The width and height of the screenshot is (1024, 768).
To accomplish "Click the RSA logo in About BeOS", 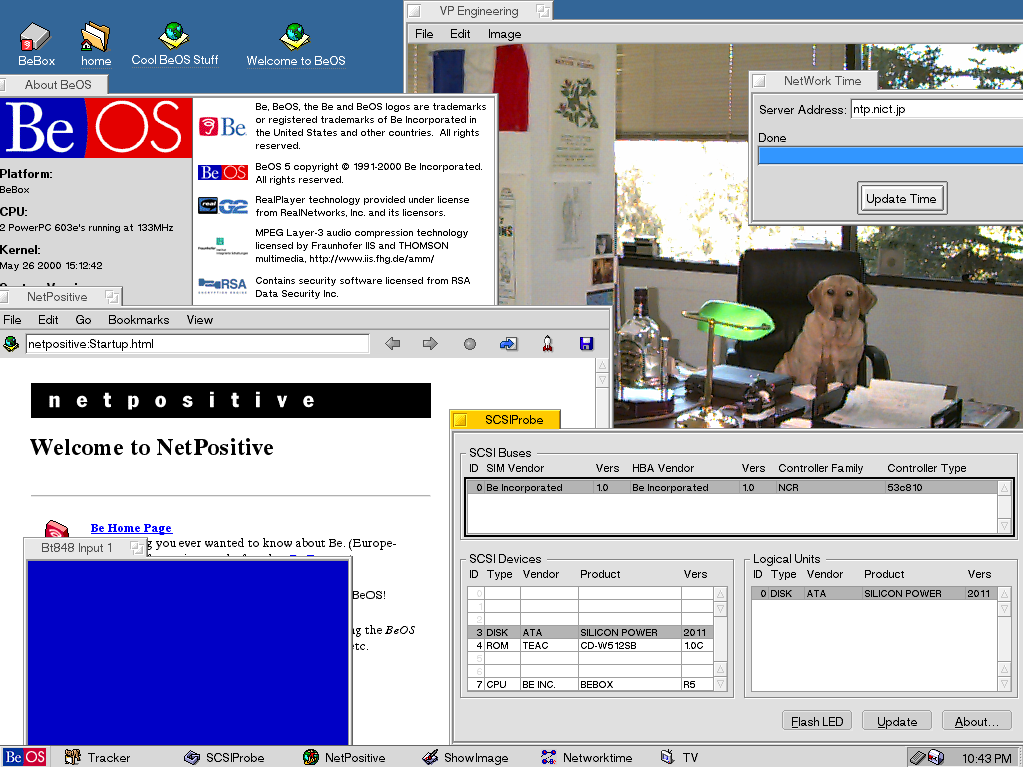I will point(223,285).
